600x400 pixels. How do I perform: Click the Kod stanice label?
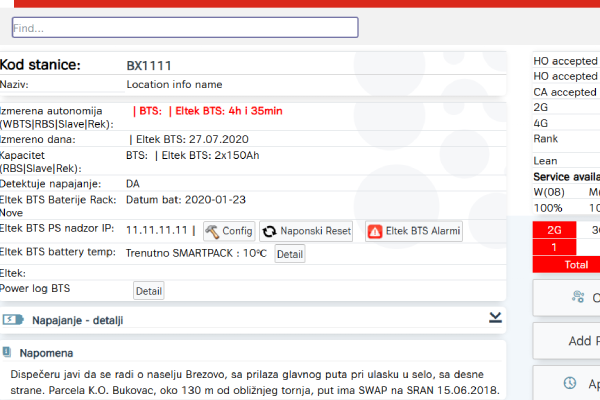[x=40, y=65]
